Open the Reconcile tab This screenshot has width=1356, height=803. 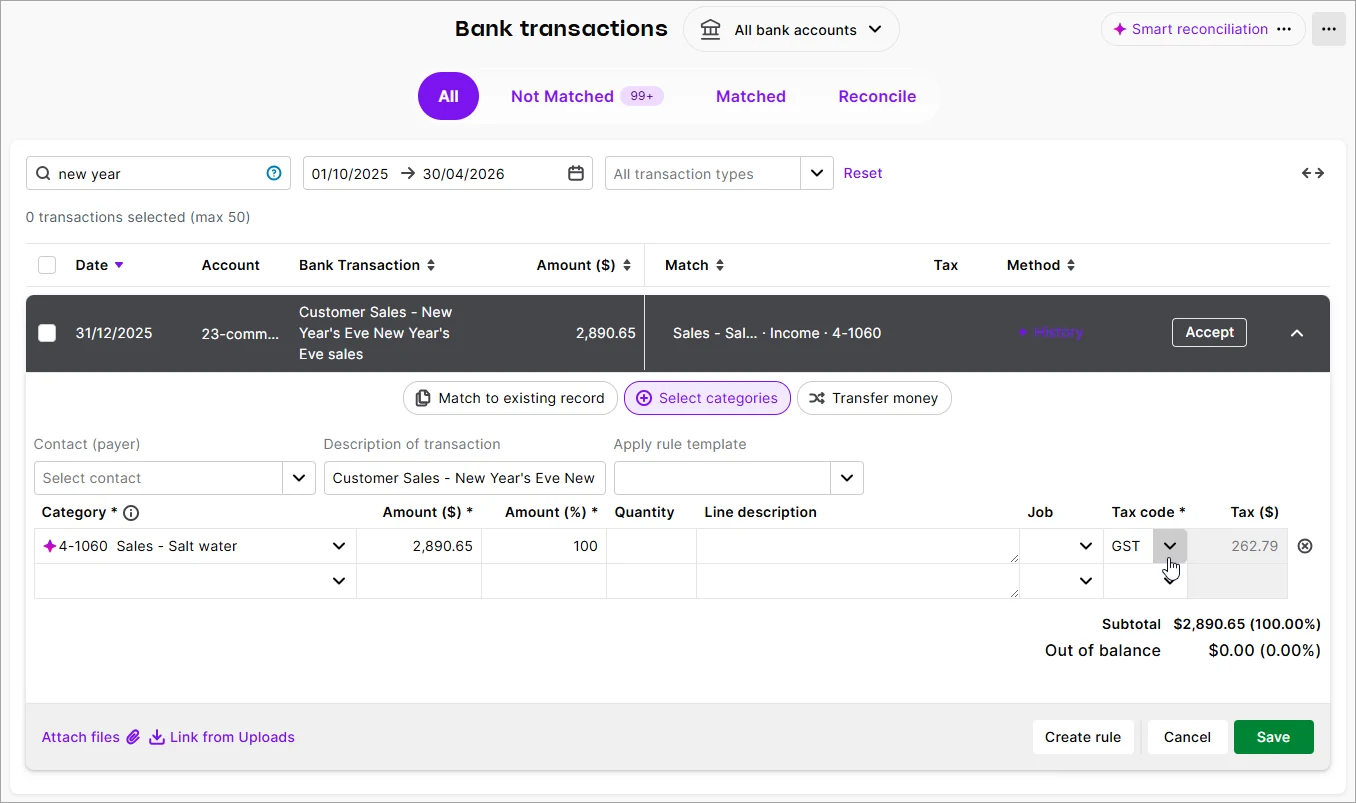click(877, 96)
